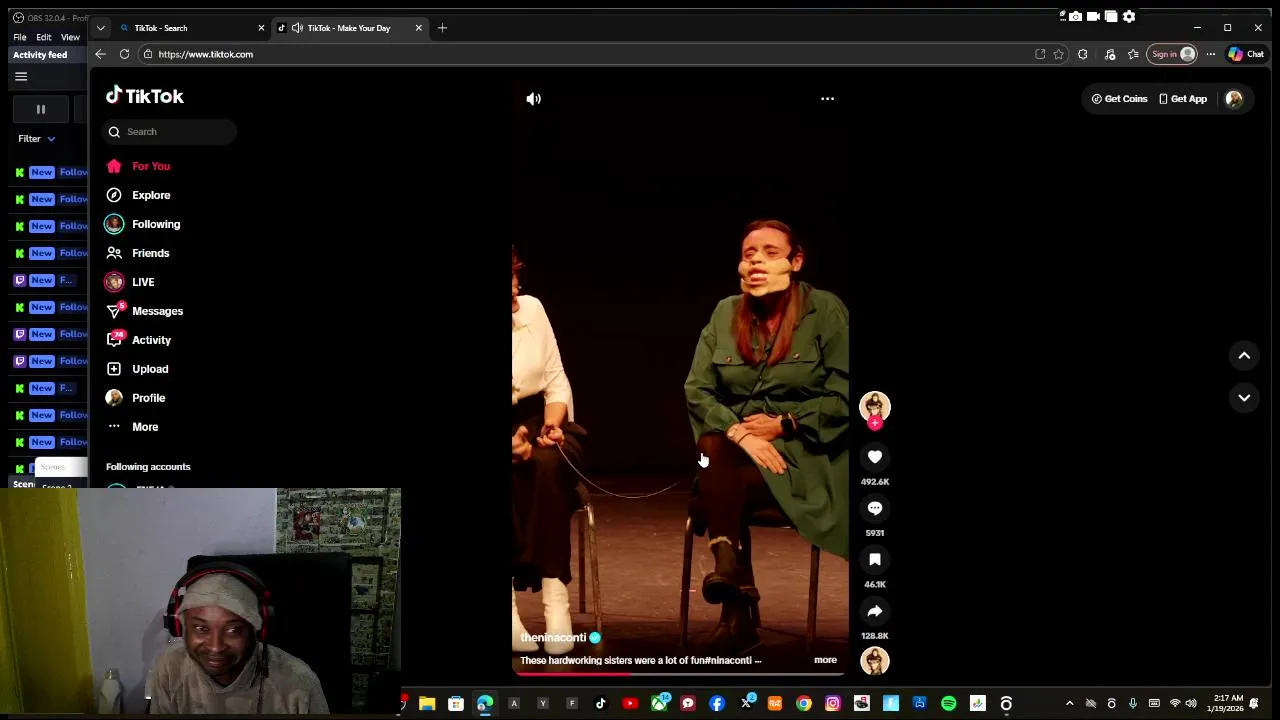1280x720 pixels.
Task: Open comments on the theninaconti video
Action: tap(875, 508)
